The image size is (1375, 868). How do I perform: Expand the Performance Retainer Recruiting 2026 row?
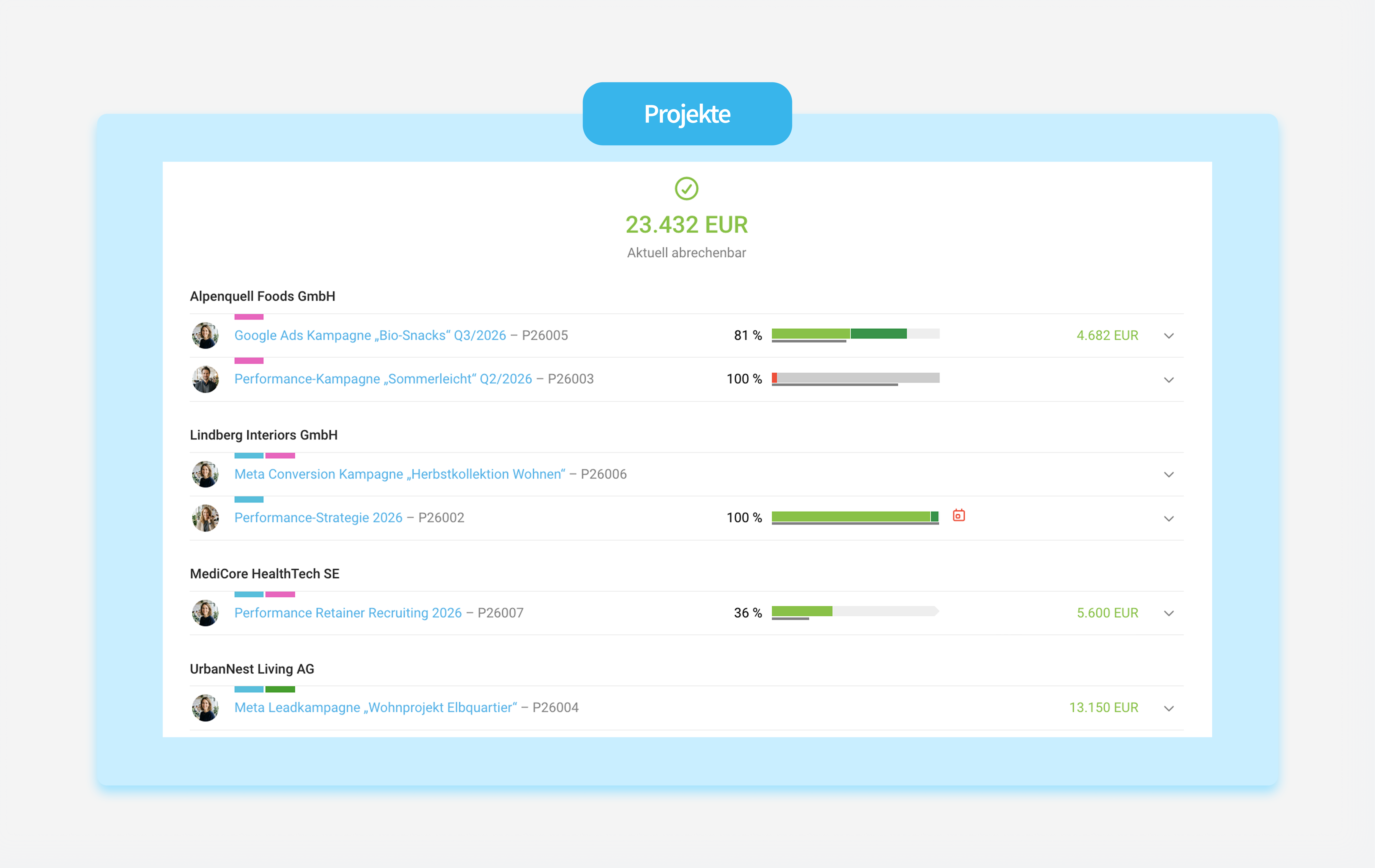click(x=1169, y=613)
